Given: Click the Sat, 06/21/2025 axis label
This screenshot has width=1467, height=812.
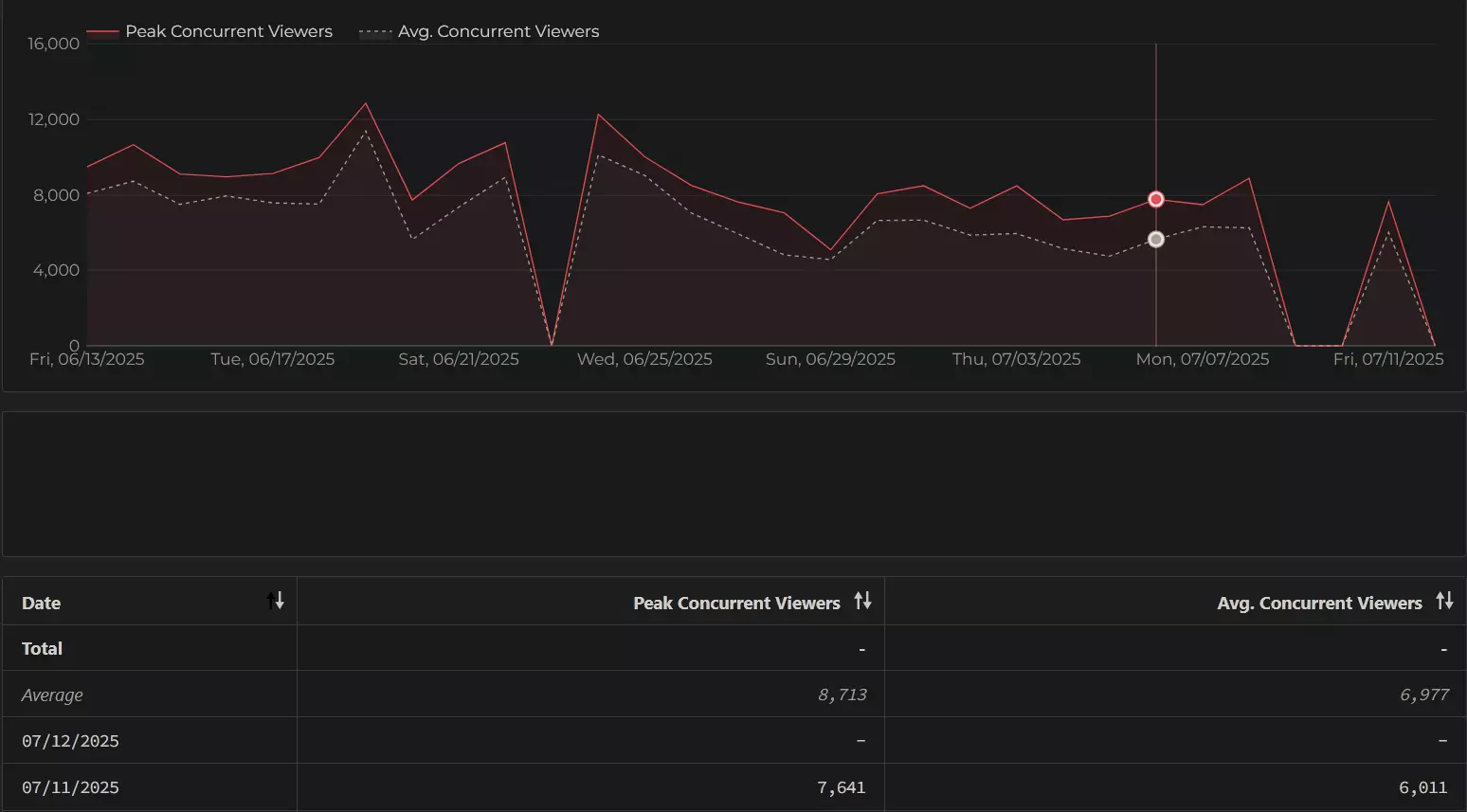Looking at the screenshot, I should click(x=459, y=359).
